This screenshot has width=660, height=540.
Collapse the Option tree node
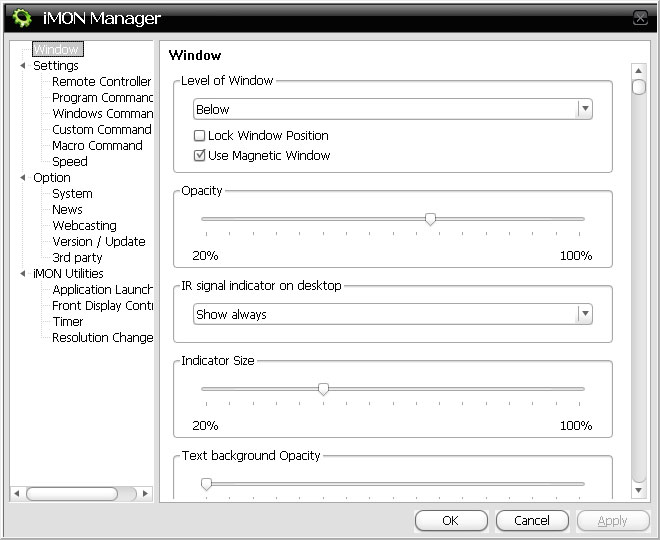pos(23,178)
